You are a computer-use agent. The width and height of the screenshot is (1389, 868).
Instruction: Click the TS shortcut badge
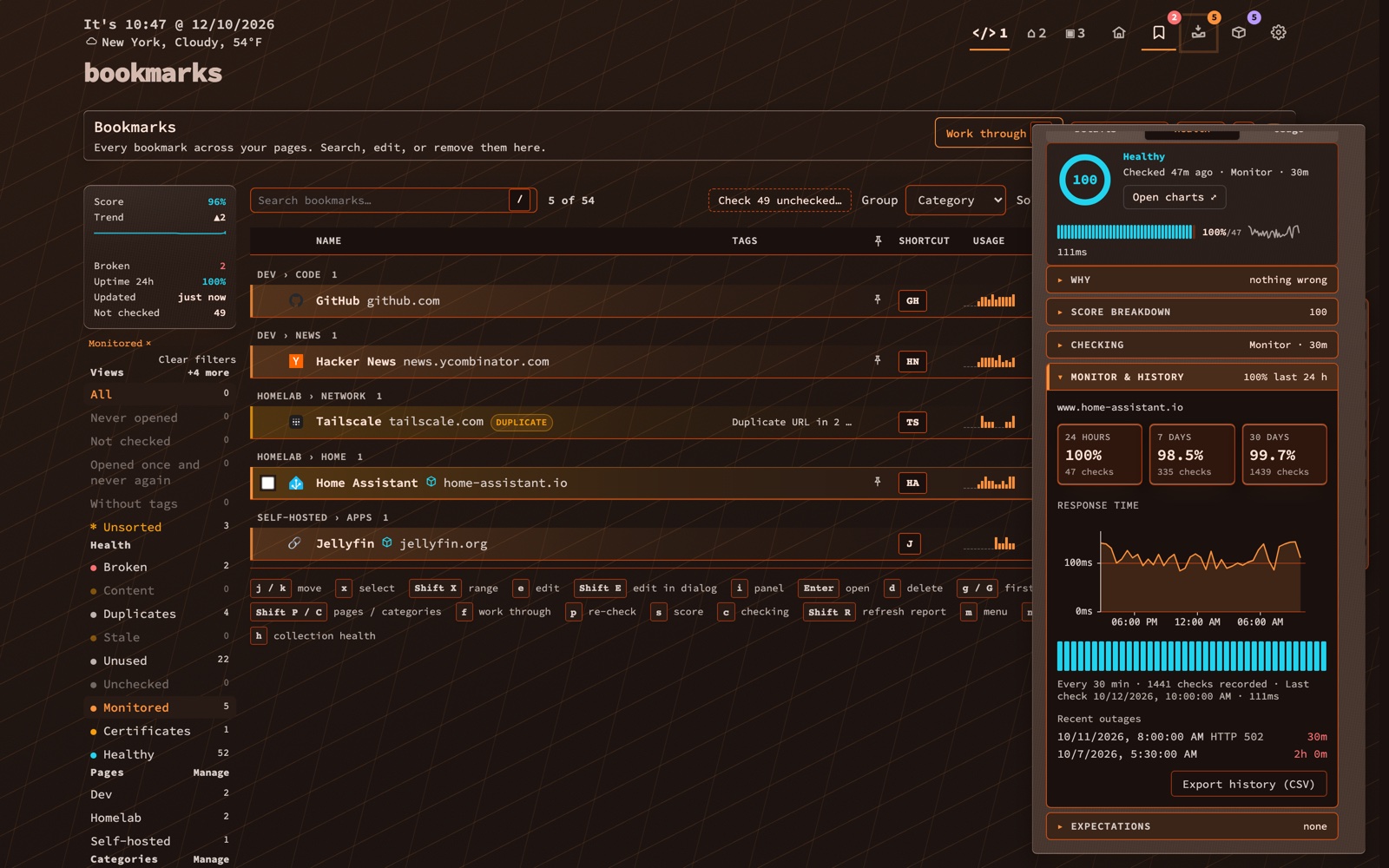(x=912, y=423)
